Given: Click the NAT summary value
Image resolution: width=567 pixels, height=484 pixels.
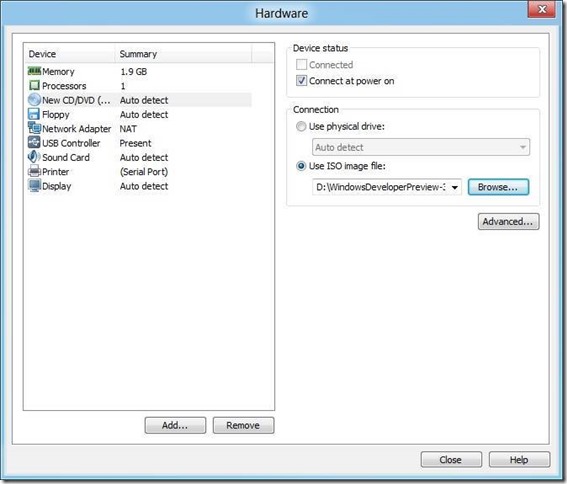Looking at the screenshot, I should (128, 129).
